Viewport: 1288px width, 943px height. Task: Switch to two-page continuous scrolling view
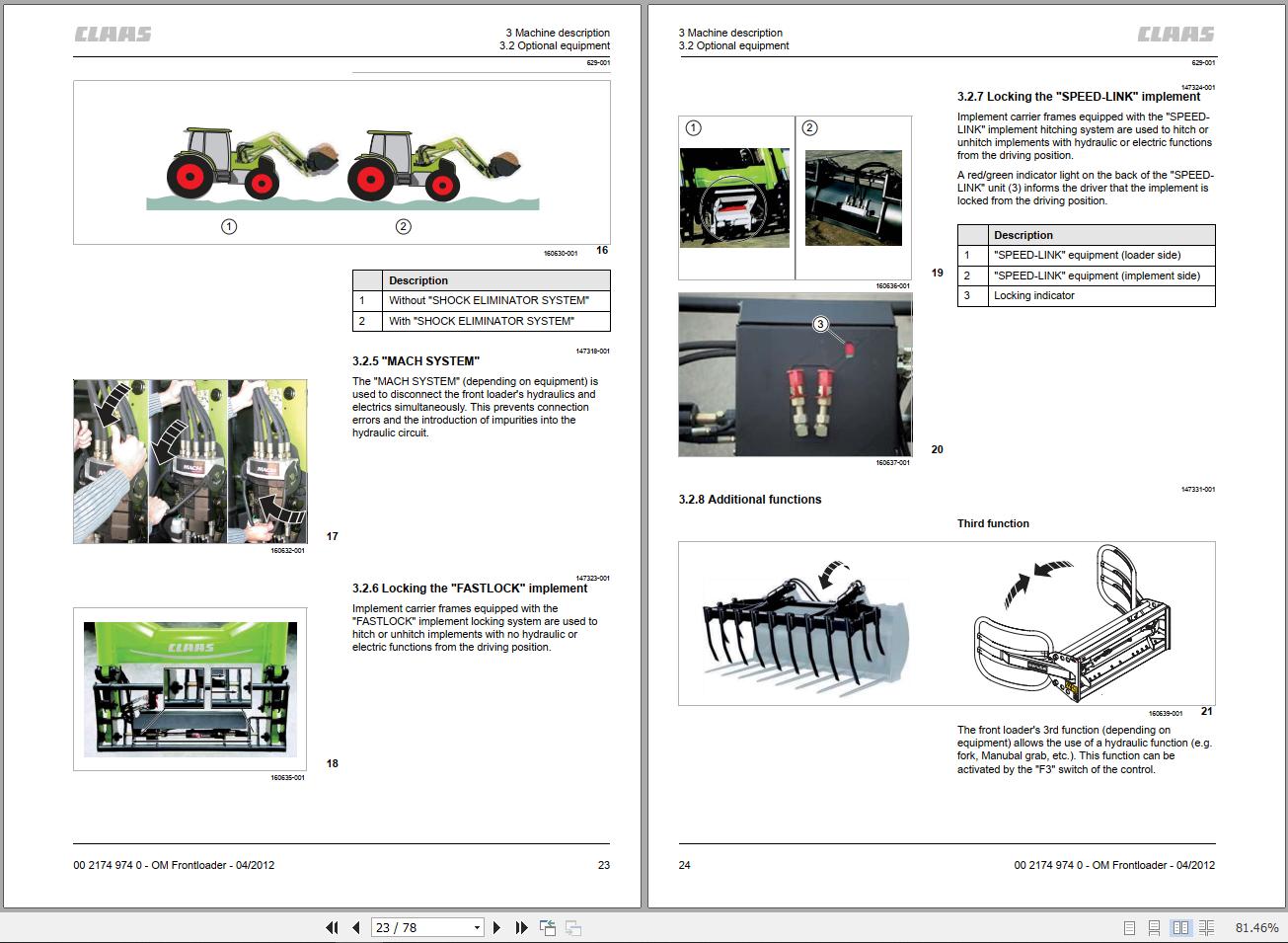[x=1206, y=928]
